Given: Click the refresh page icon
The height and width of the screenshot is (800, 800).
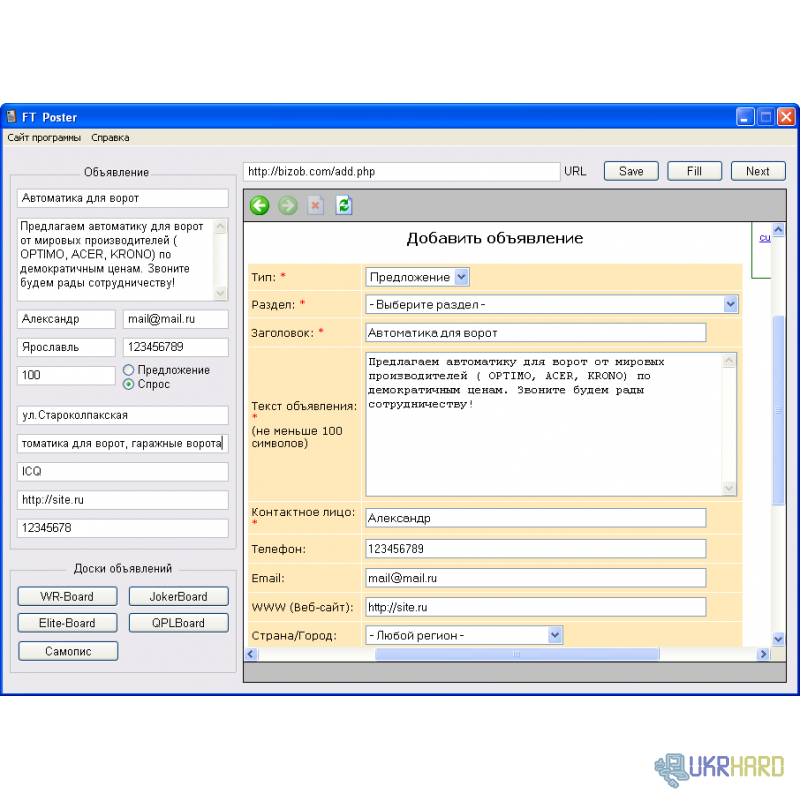Looking at the screenshot, I should (x=344, y=206).
